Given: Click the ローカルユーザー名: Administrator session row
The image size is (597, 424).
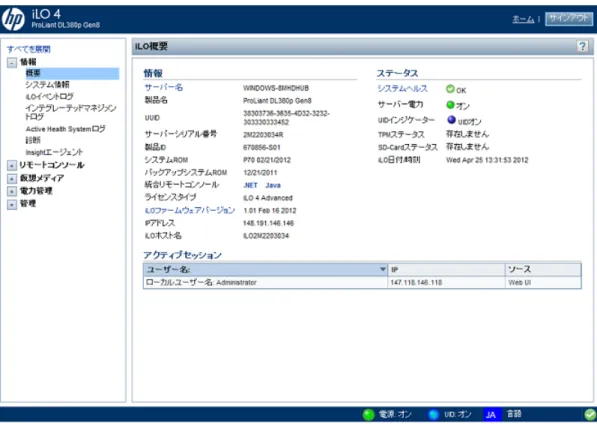Looking at the screenshot, I should pyautogui.click(x=362, y=282).
